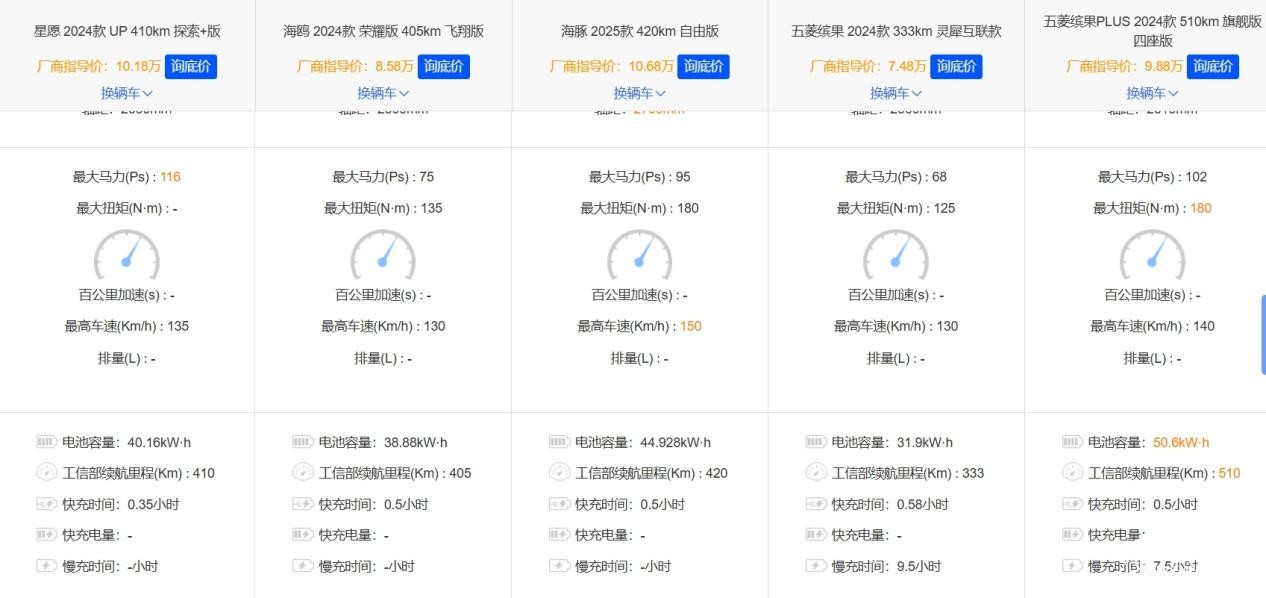
Task: Open 换辆车 dropdown under 五菱缤果PLUS 510km
Action: click(x=1153, y=93)
